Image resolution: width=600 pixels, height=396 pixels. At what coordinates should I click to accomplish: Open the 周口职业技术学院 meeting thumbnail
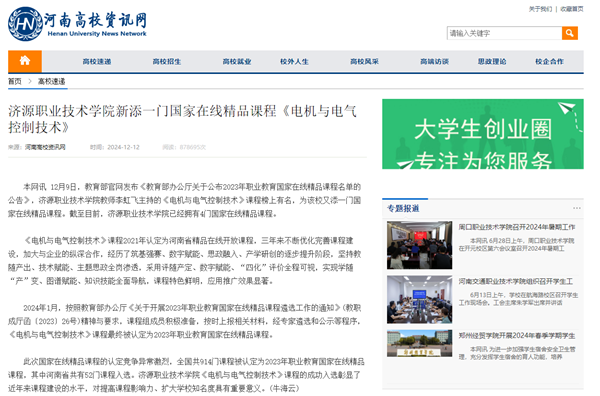(419, 245)
